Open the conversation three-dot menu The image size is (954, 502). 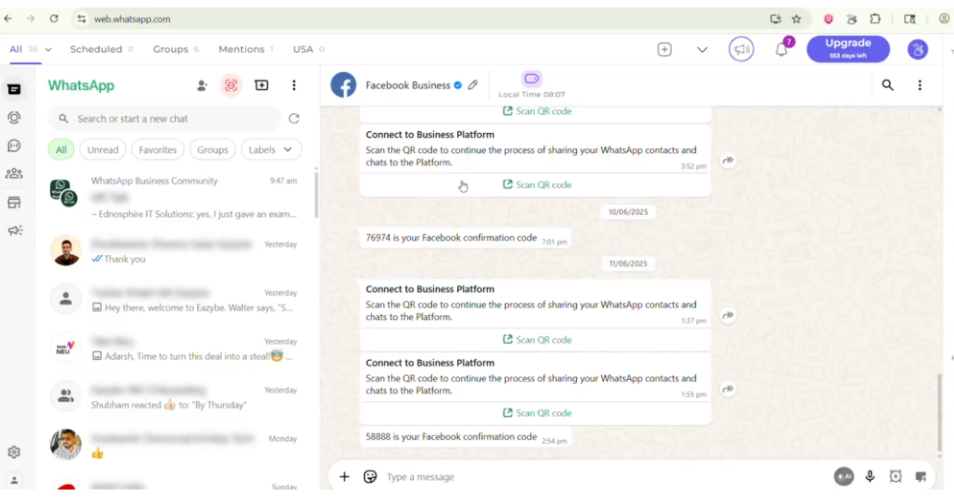coord(919,85)
